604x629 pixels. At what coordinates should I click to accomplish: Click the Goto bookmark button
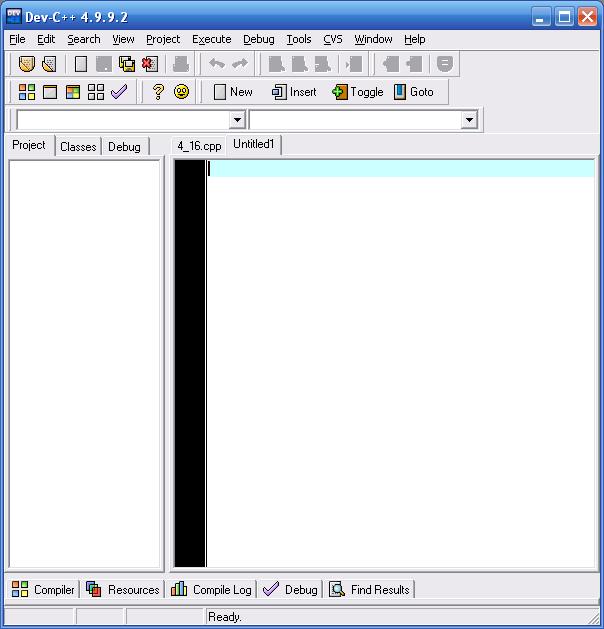coord(413,92)
